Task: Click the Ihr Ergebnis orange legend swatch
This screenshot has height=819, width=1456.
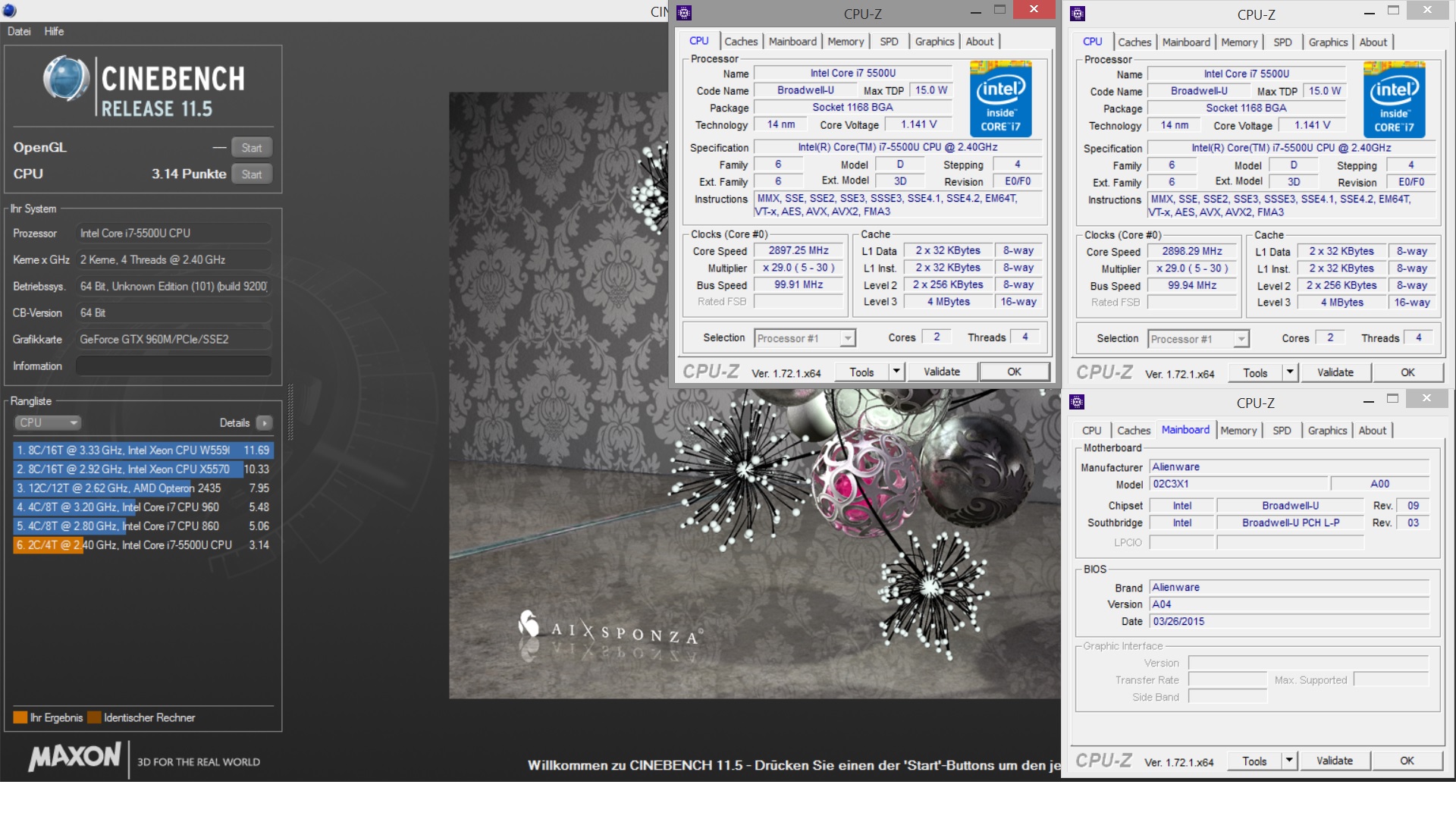Action: [20, 717]
